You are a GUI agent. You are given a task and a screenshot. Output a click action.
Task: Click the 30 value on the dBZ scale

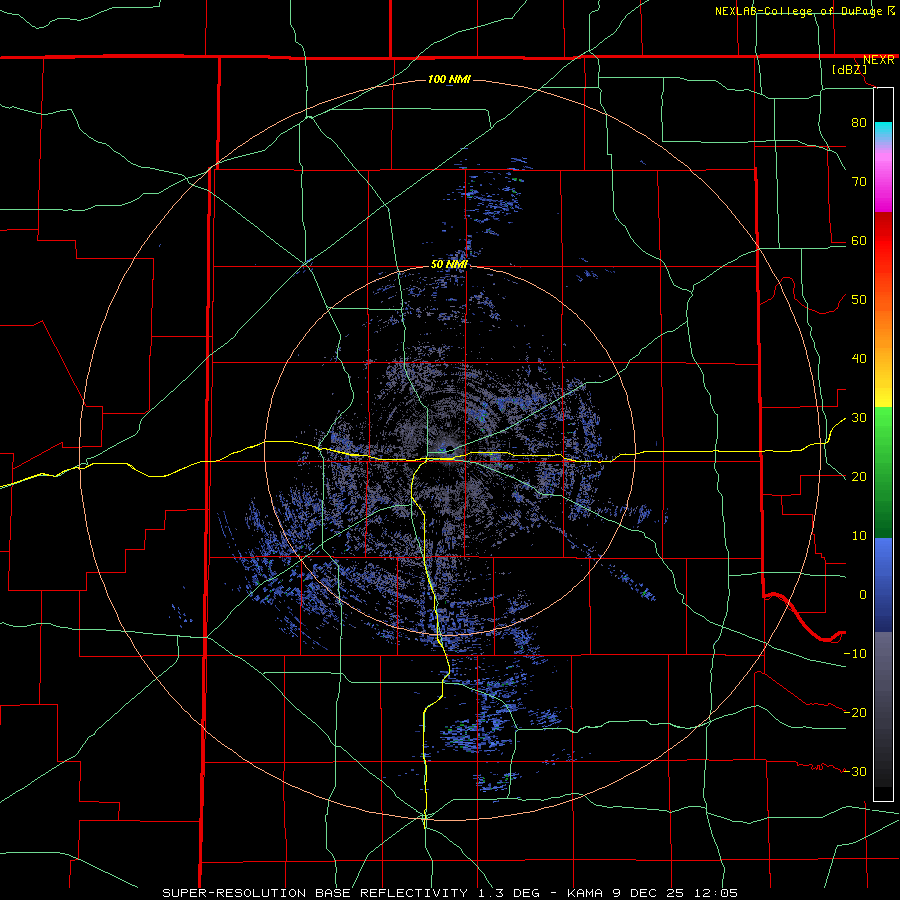[859, 418]
